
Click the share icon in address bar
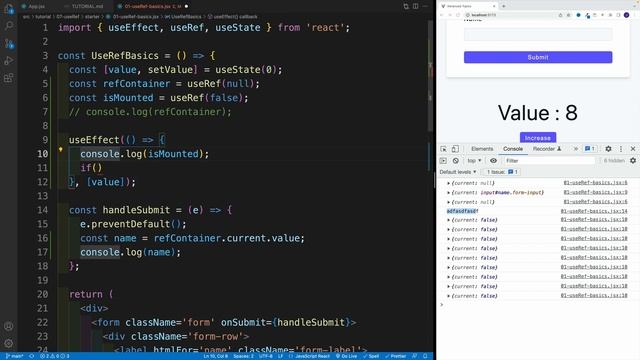tap(560, 15)
